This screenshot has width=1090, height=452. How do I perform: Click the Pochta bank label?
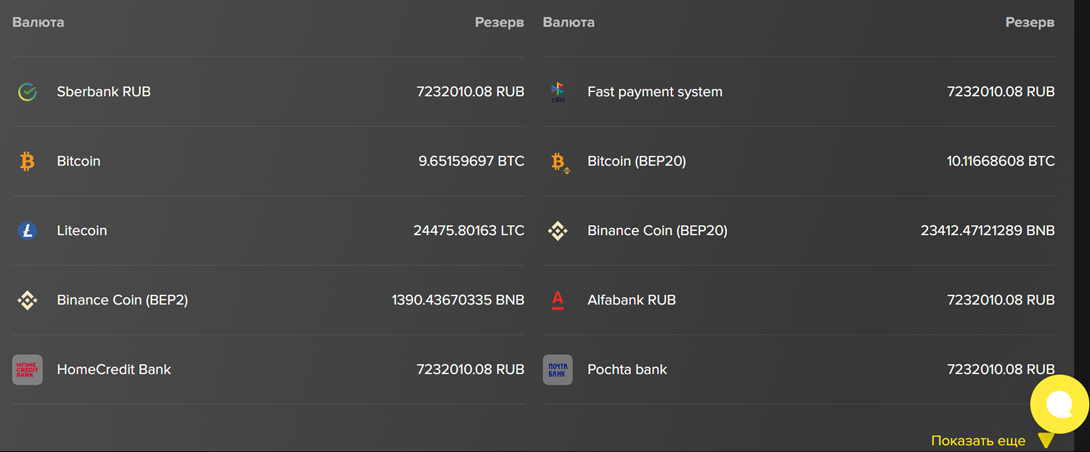(x=627, y=370)
